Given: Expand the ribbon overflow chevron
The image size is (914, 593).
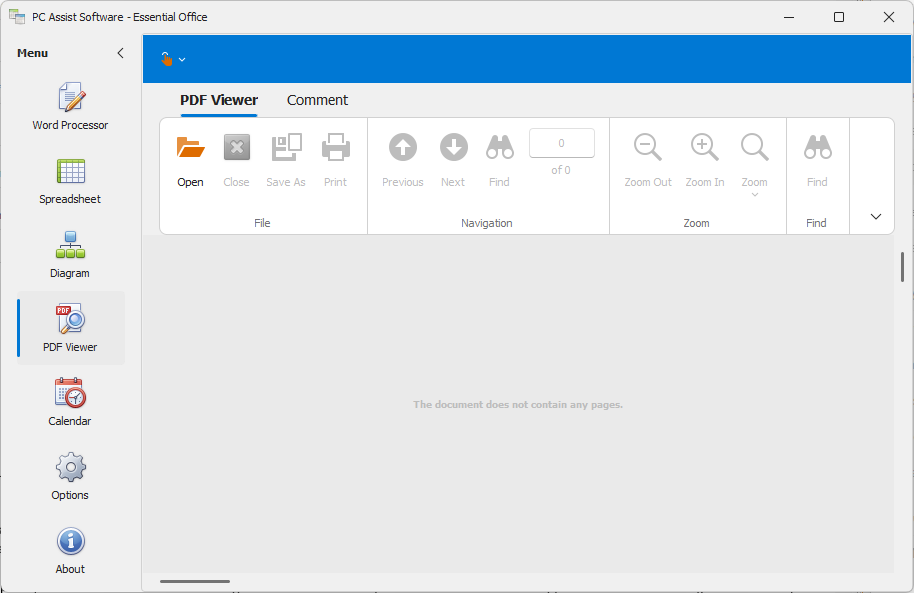Looking at the screenshot, I should [x=876, y=216].
